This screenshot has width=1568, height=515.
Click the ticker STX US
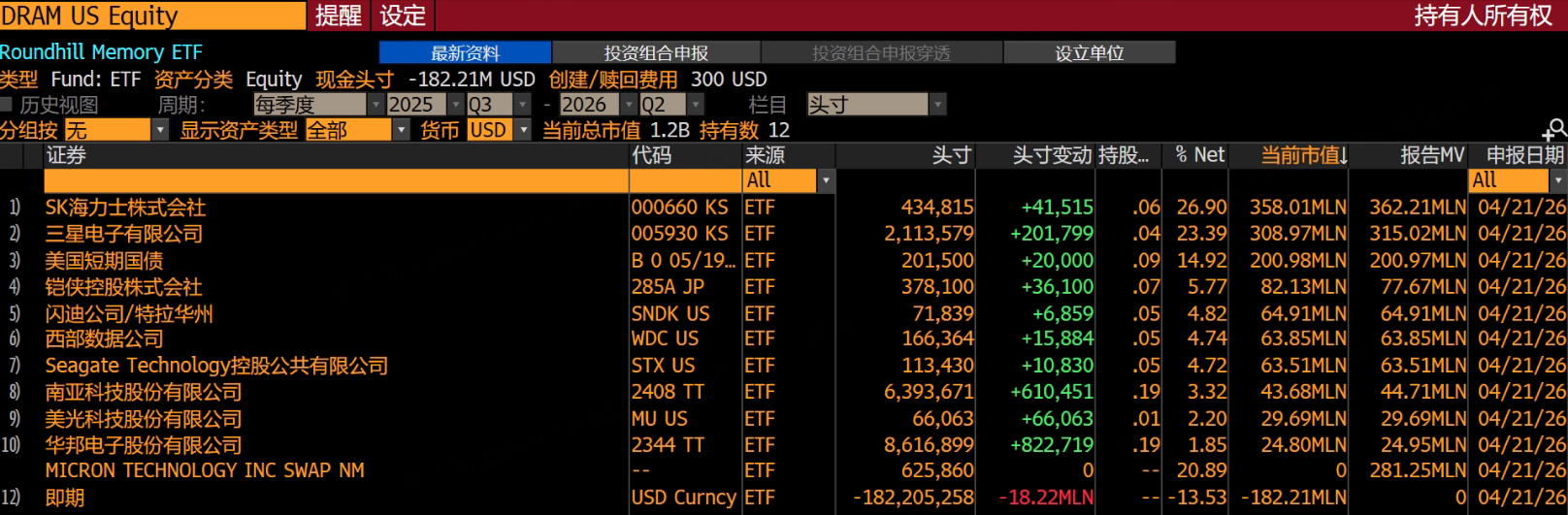(x=663, y=366)
